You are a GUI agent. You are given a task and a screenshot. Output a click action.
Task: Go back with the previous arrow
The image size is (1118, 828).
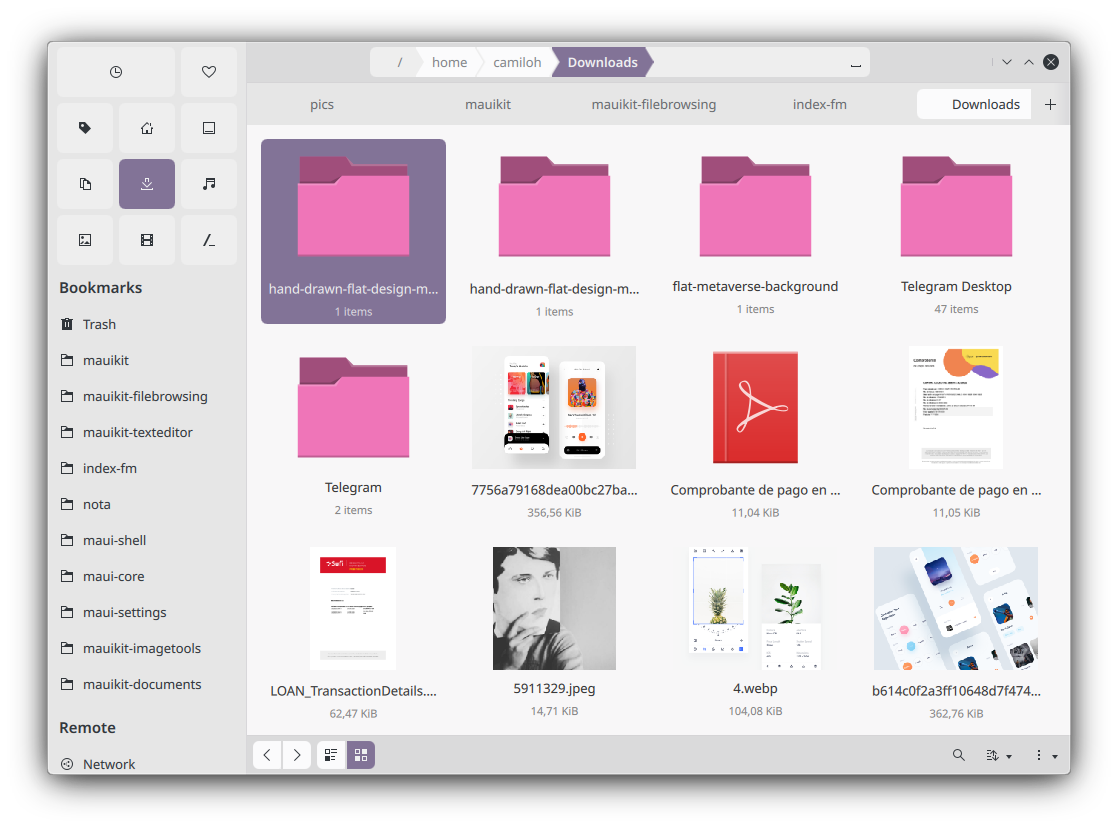[267, 755]
